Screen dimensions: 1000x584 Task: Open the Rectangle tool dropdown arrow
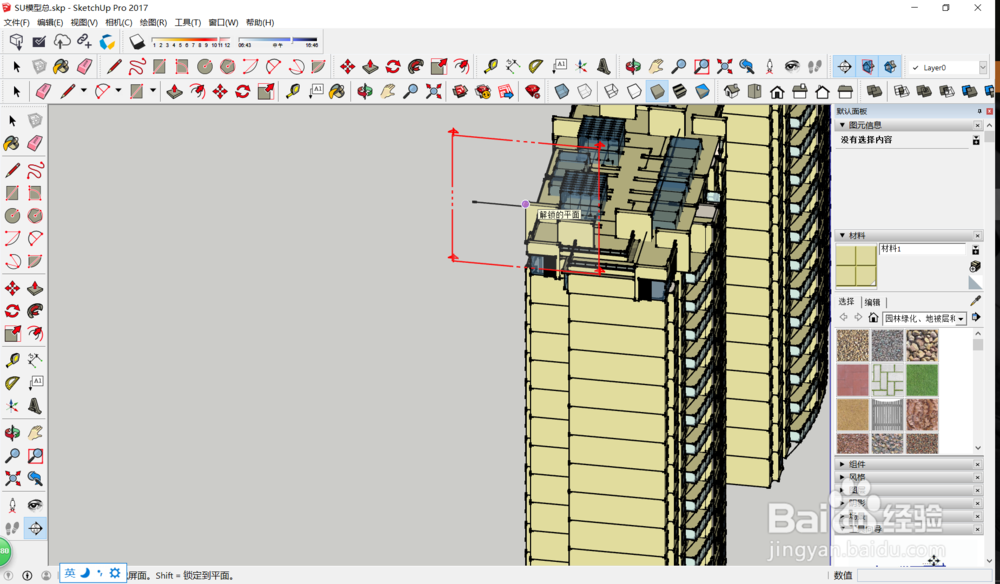152,91
